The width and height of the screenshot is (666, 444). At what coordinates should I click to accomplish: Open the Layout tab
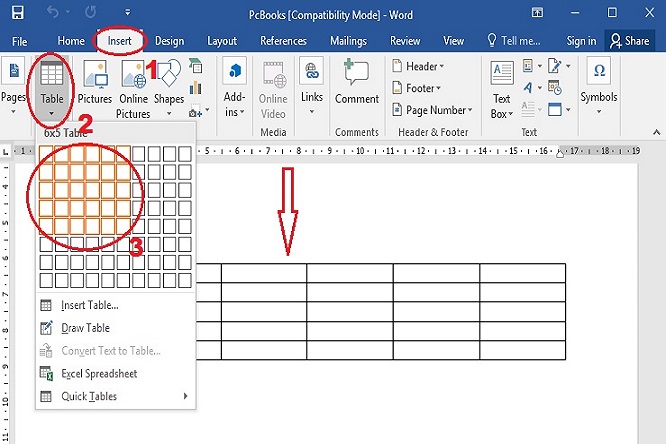click(222, 41)
